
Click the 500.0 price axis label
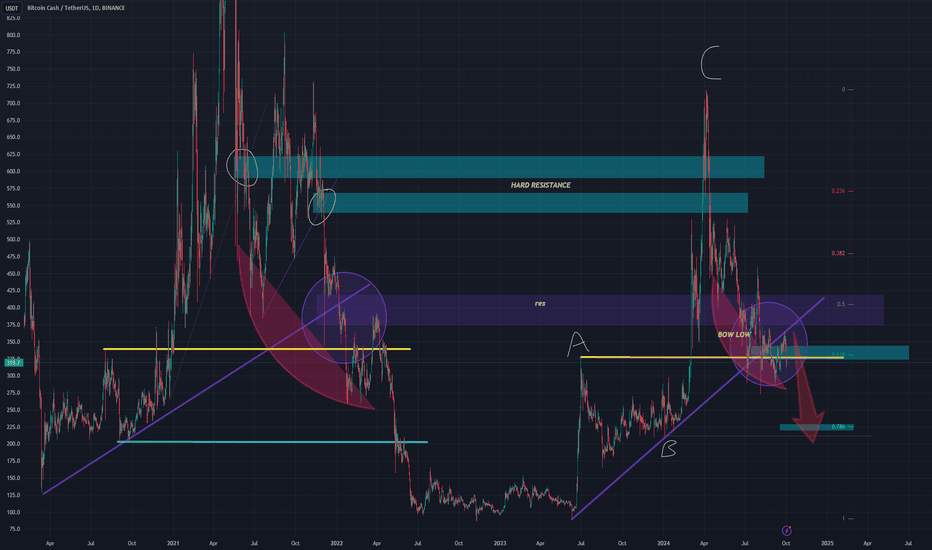pos(13,240)
